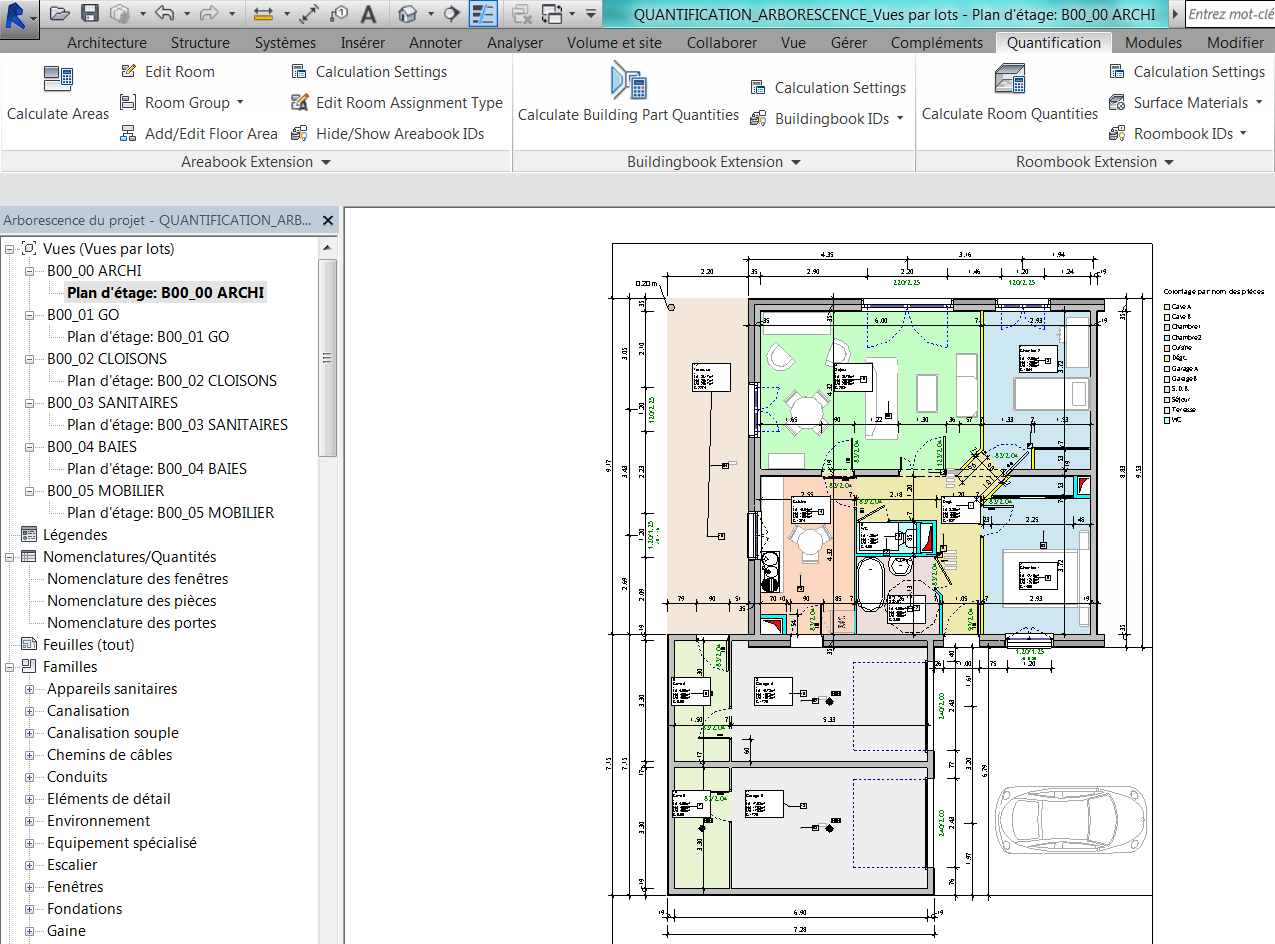Switch to the Modifier ribbon tab

click(1235, 43)
